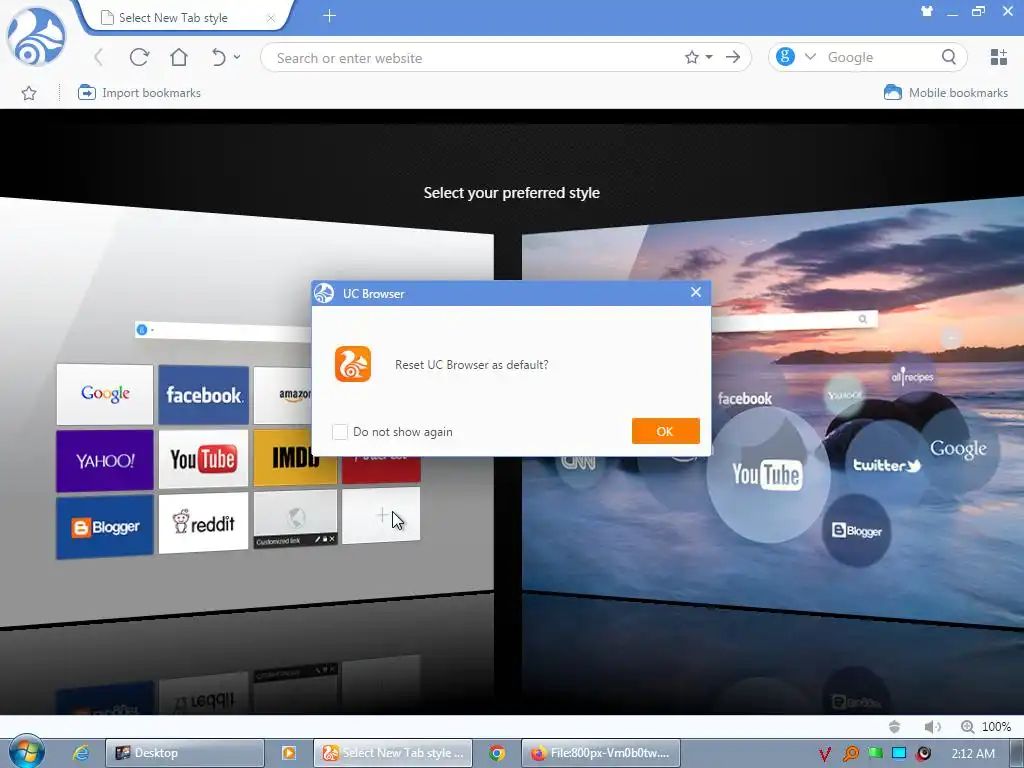Focus the Google search box
Viewport: 1024px width, 768px height.
882,57
